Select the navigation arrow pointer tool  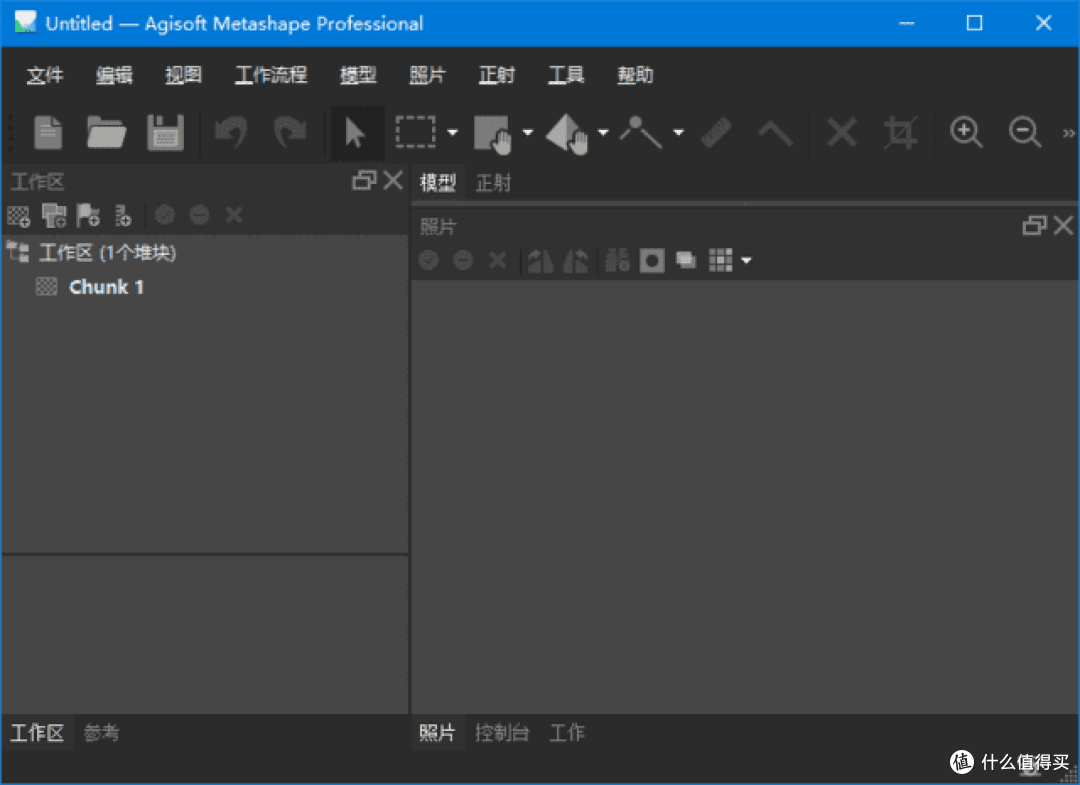(x=355, y=132)
